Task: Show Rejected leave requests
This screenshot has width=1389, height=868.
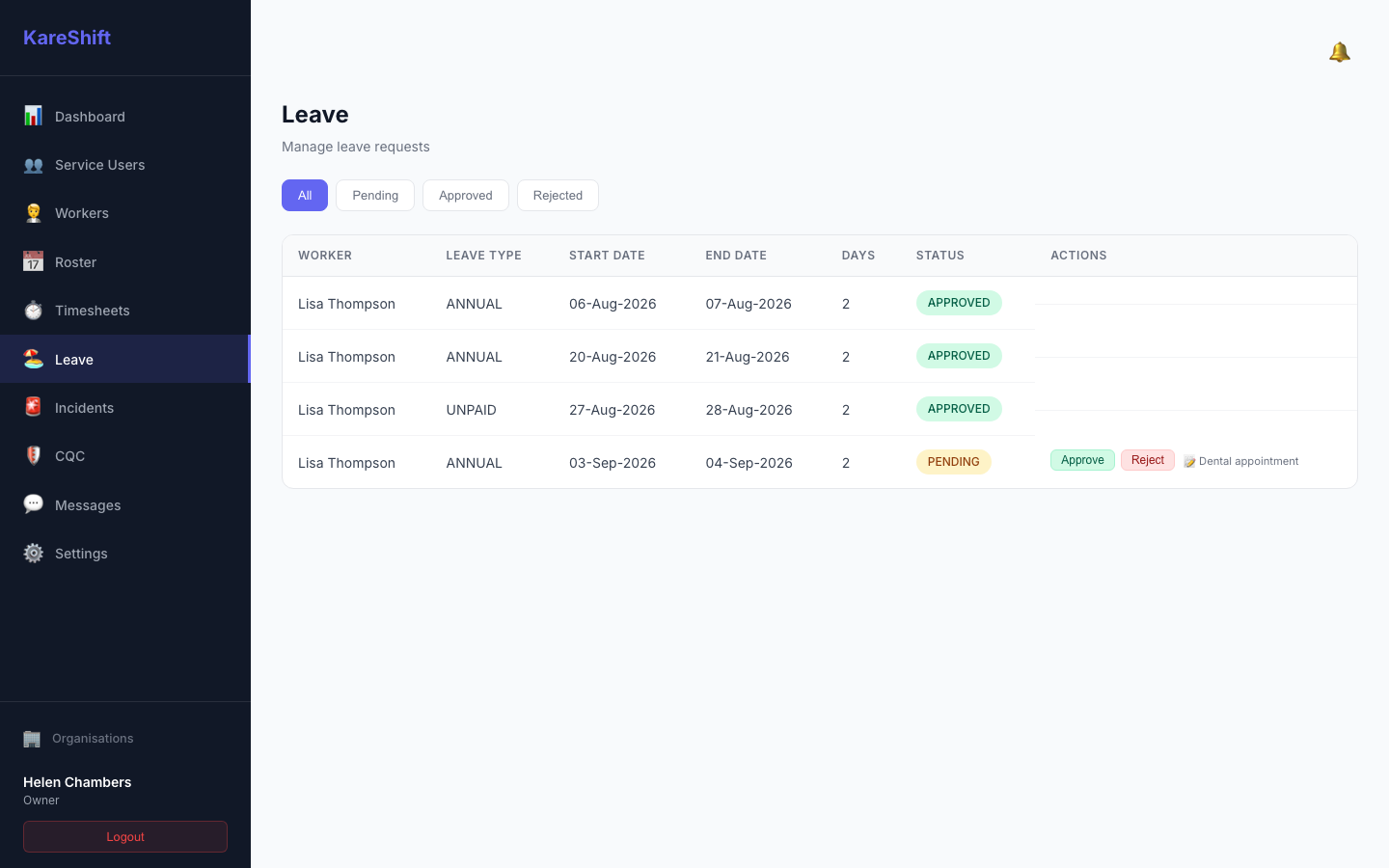Action: click(x=558, y=195)
